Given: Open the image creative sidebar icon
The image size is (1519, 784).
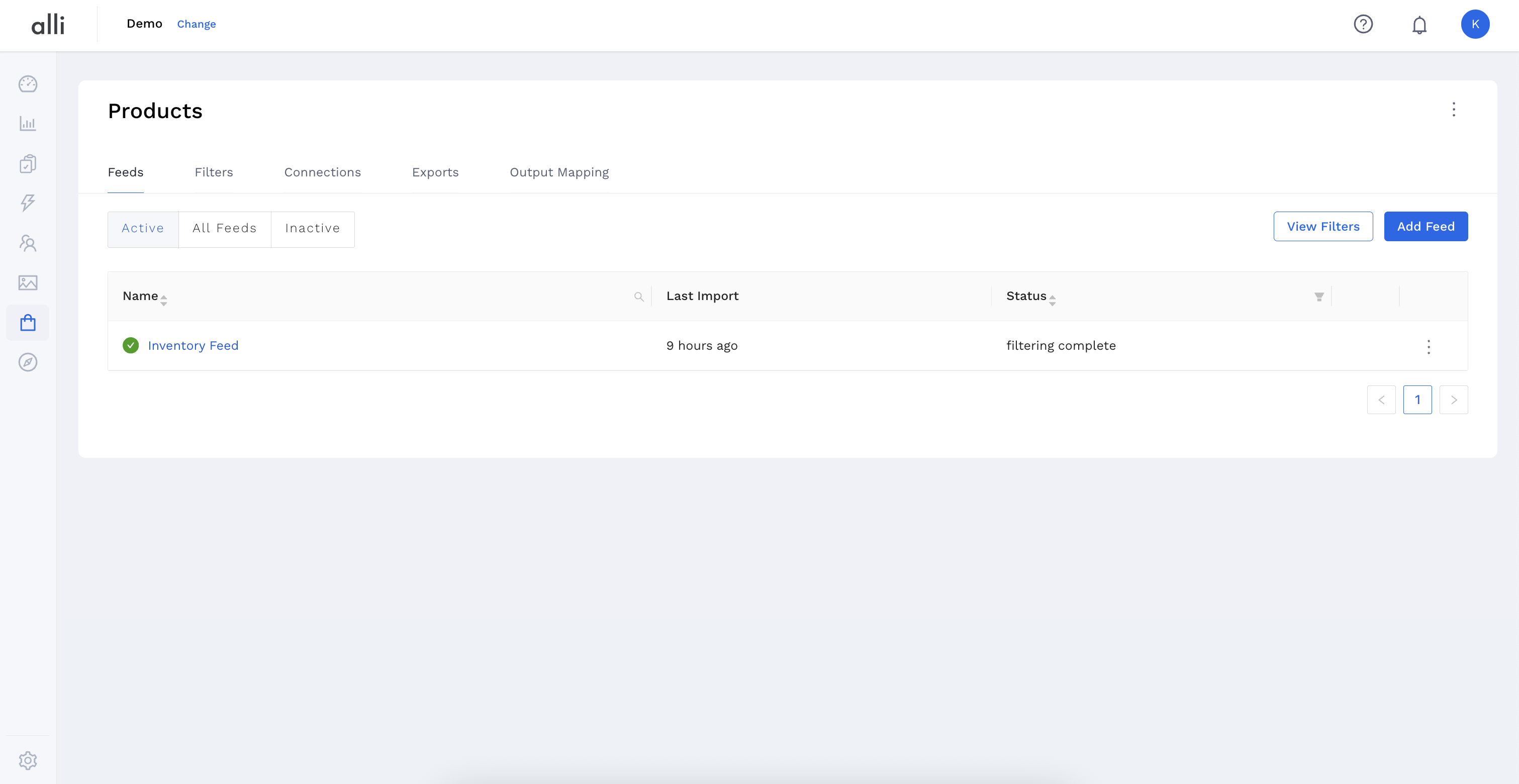Looking at the screenshot, I should (28, 282).
